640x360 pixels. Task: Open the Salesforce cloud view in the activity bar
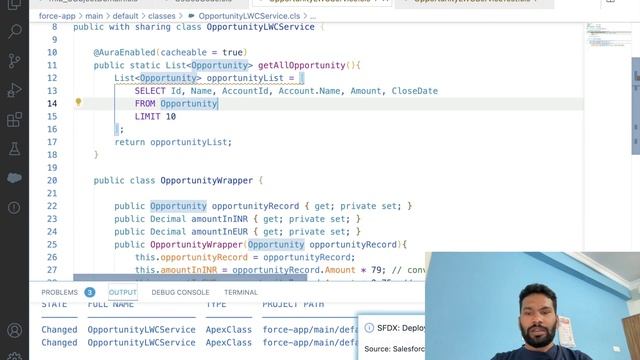click(x=15, y=178)
